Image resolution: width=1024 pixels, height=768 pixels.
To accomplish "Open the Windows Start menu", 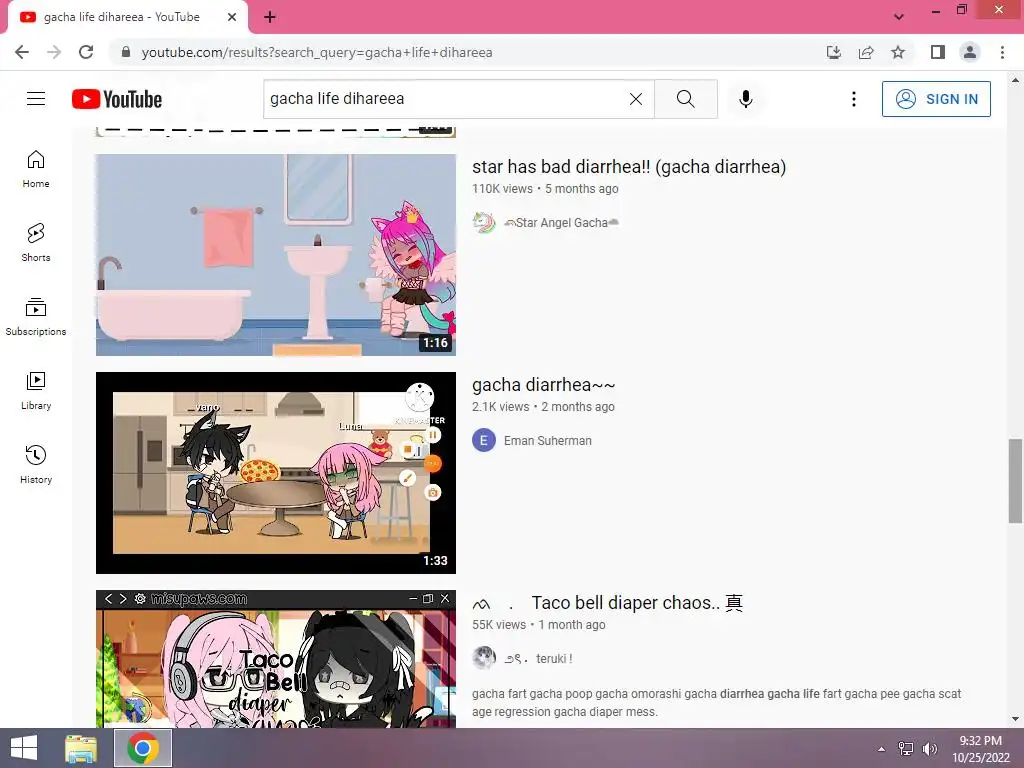I will (24, 748).
